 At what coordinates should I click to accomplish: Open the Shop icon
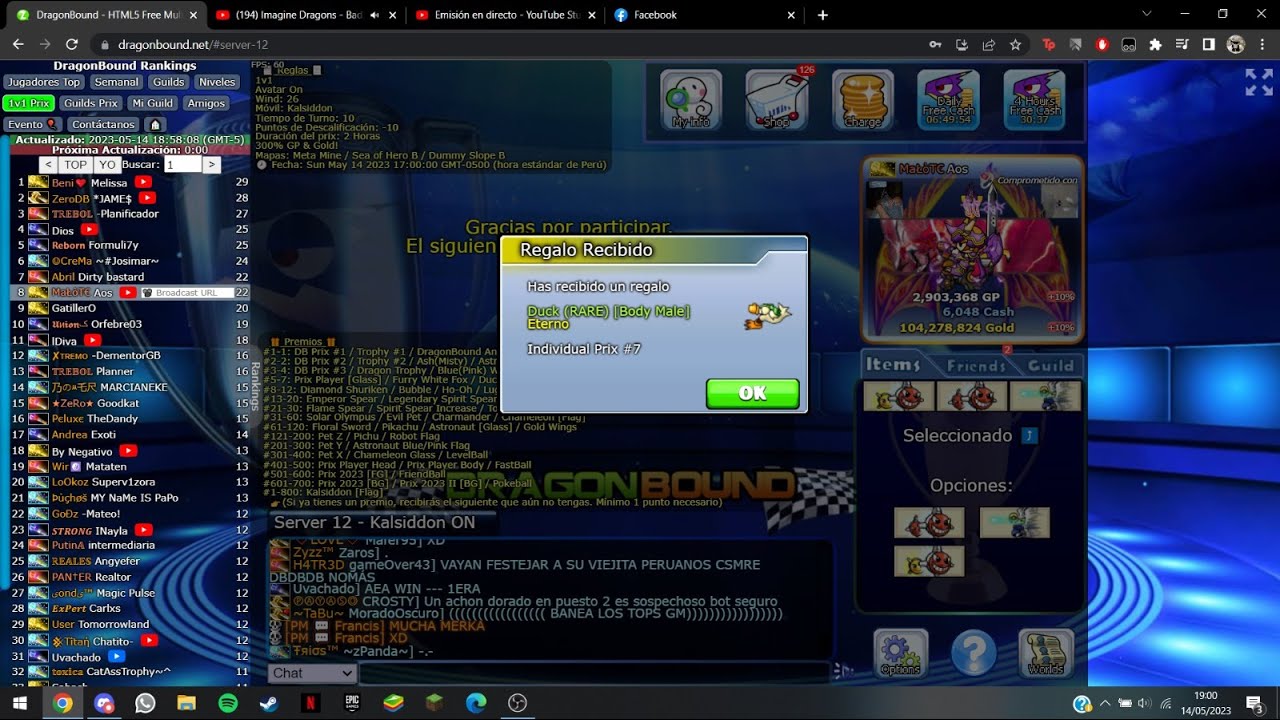coord(777,100)
